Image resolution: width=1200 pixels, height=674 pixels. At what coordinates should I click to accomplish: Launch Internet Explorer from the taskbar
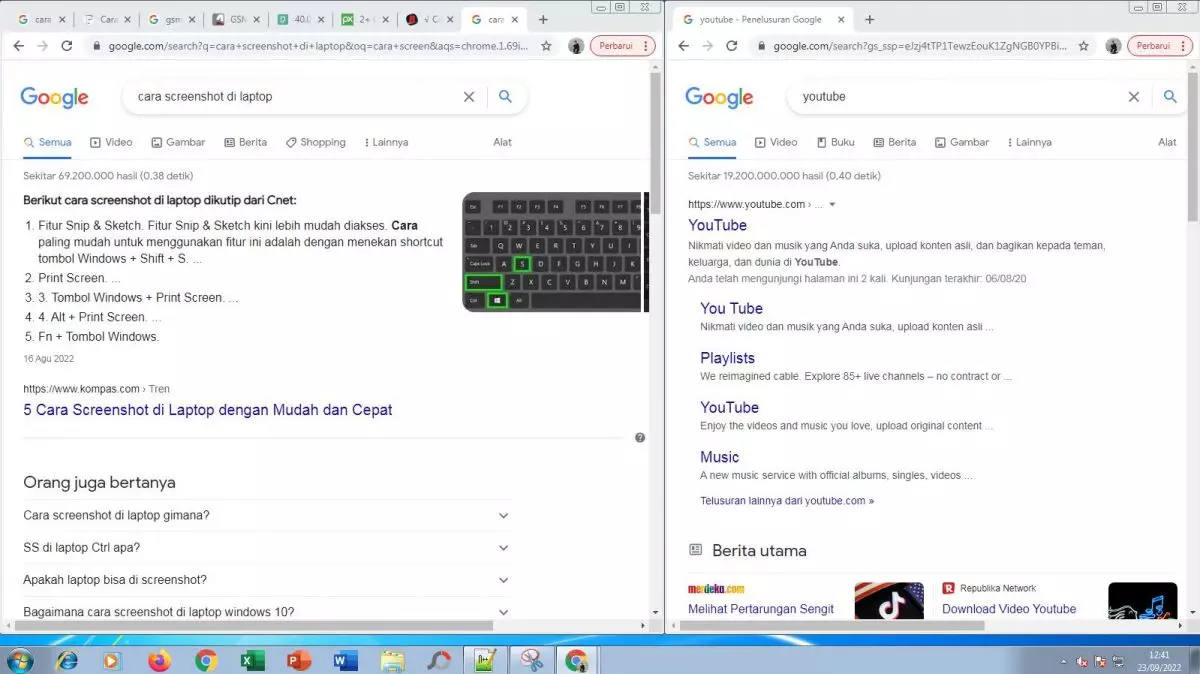point(67,660)
